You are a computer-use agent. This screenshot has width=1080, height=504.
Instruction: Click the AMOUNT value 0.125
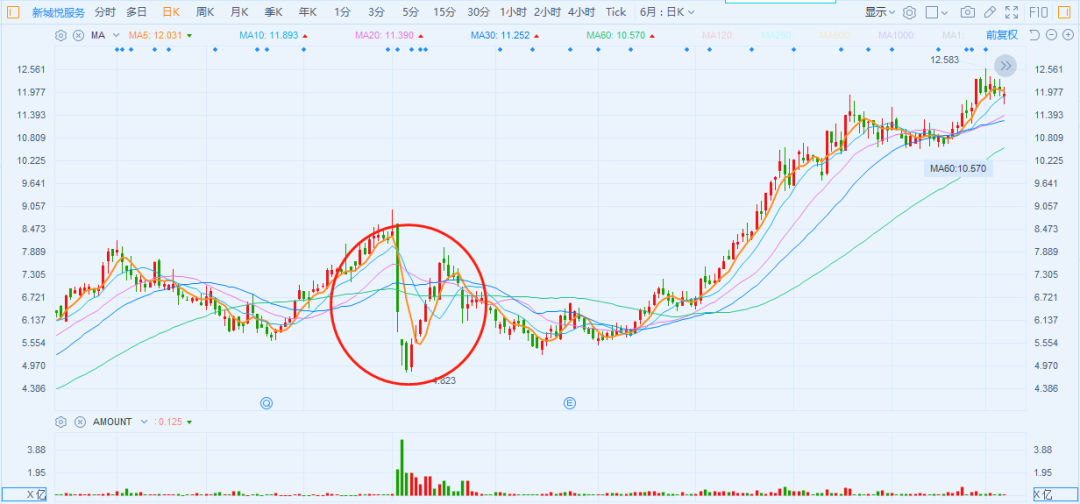click(x=170, y=421)
